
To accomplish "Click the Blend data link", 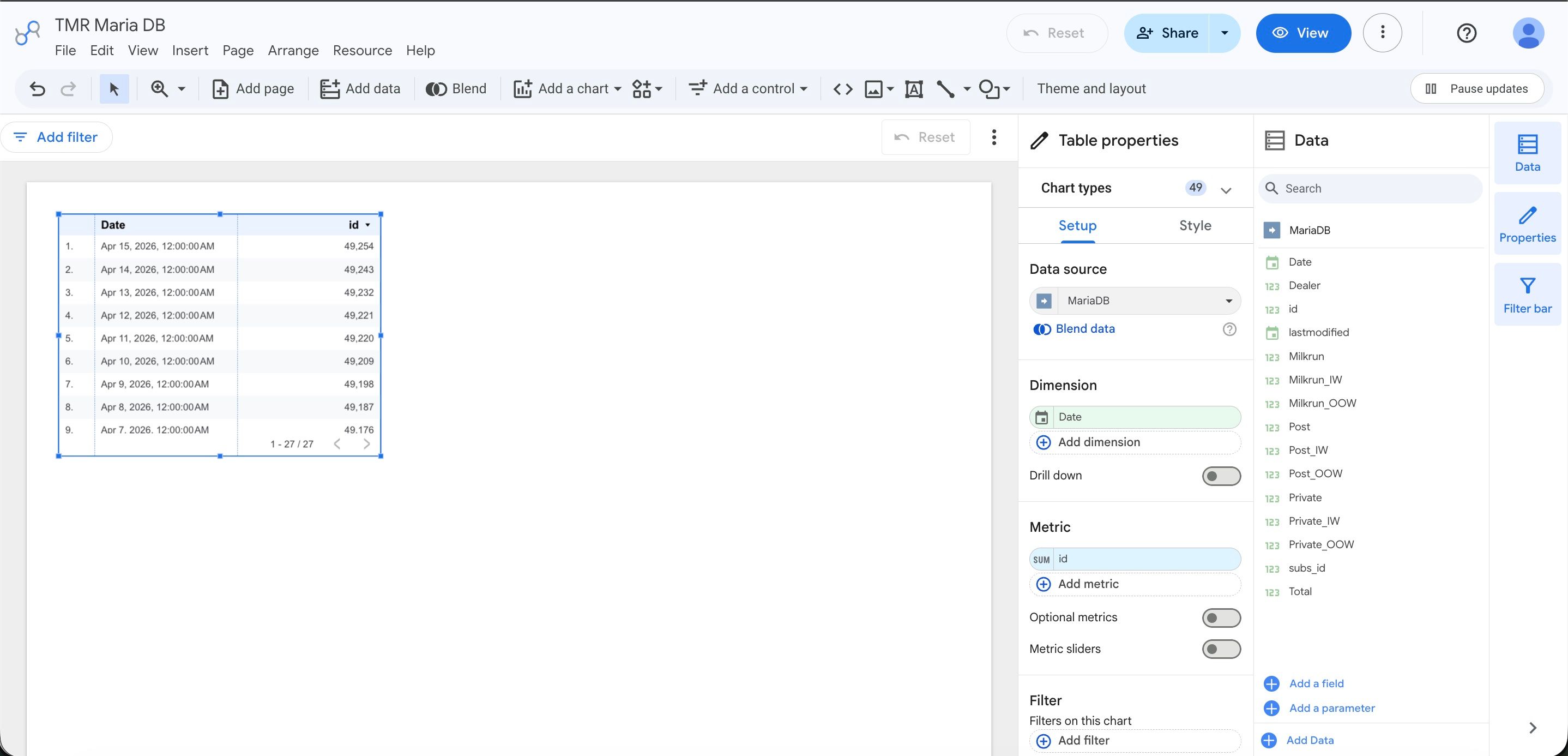I will tap(1085, 329).
